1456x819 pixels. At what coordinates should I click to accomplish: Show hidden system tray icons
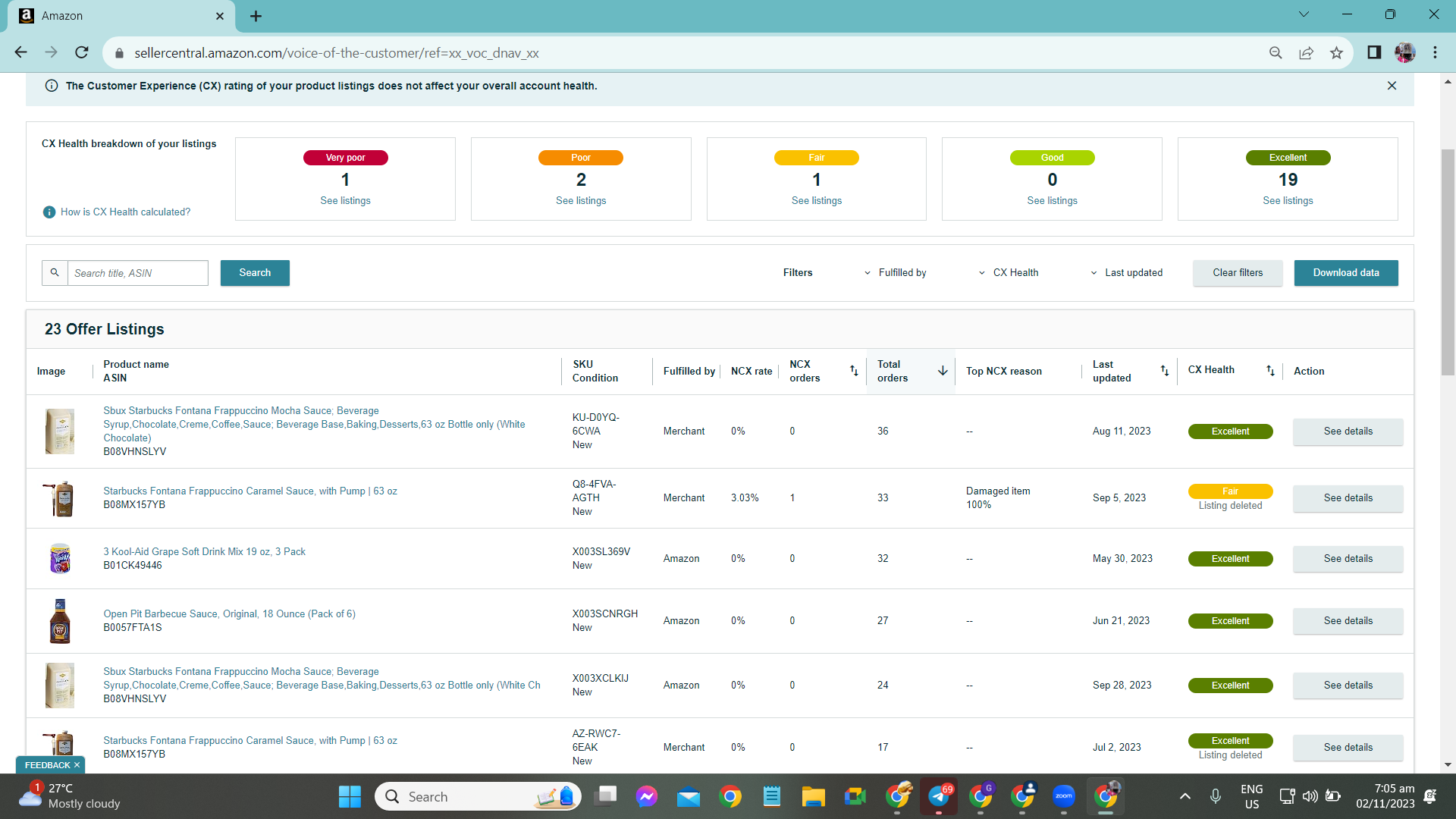pyautogui.click(x=1185, y=796)
